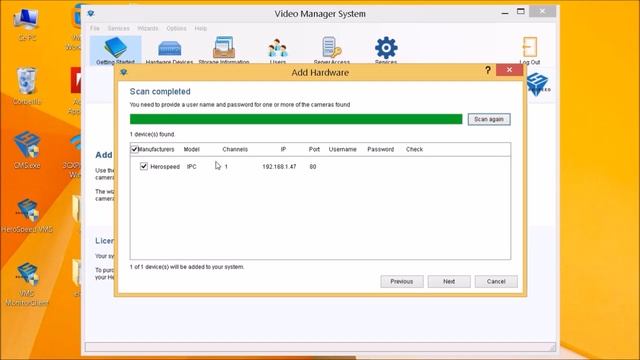Click the Add Hardware dialog title icon
The height and width of the screenshot is (360, 640).
coord(124,72)
